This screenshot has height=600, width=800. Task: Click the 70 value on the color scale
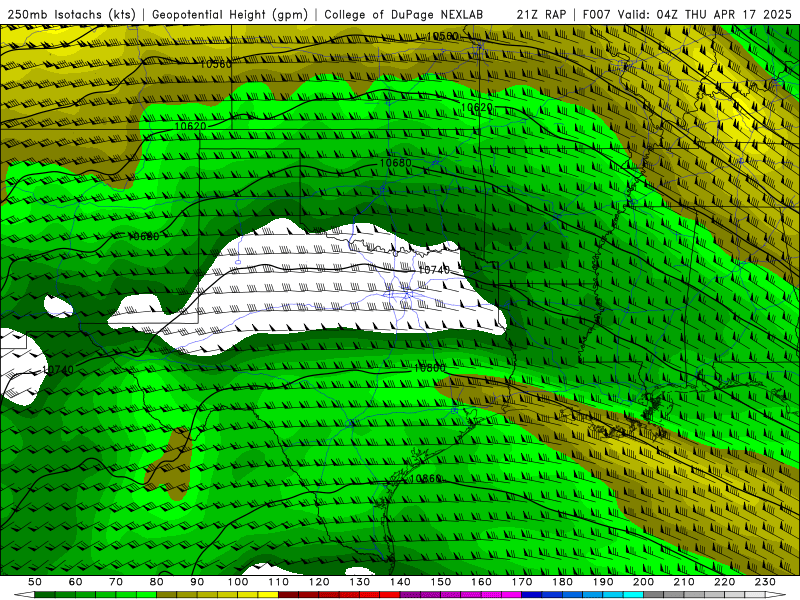click(x=116, y=582)
